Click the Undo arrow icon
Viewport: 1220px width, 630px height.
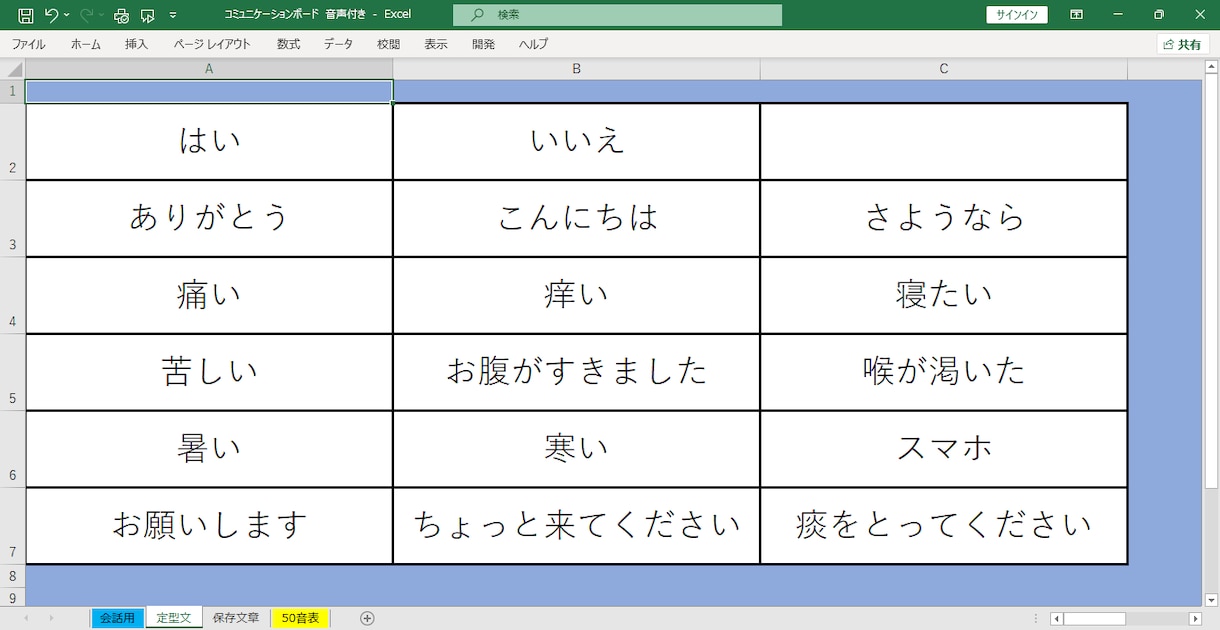[x=51, y=15]
